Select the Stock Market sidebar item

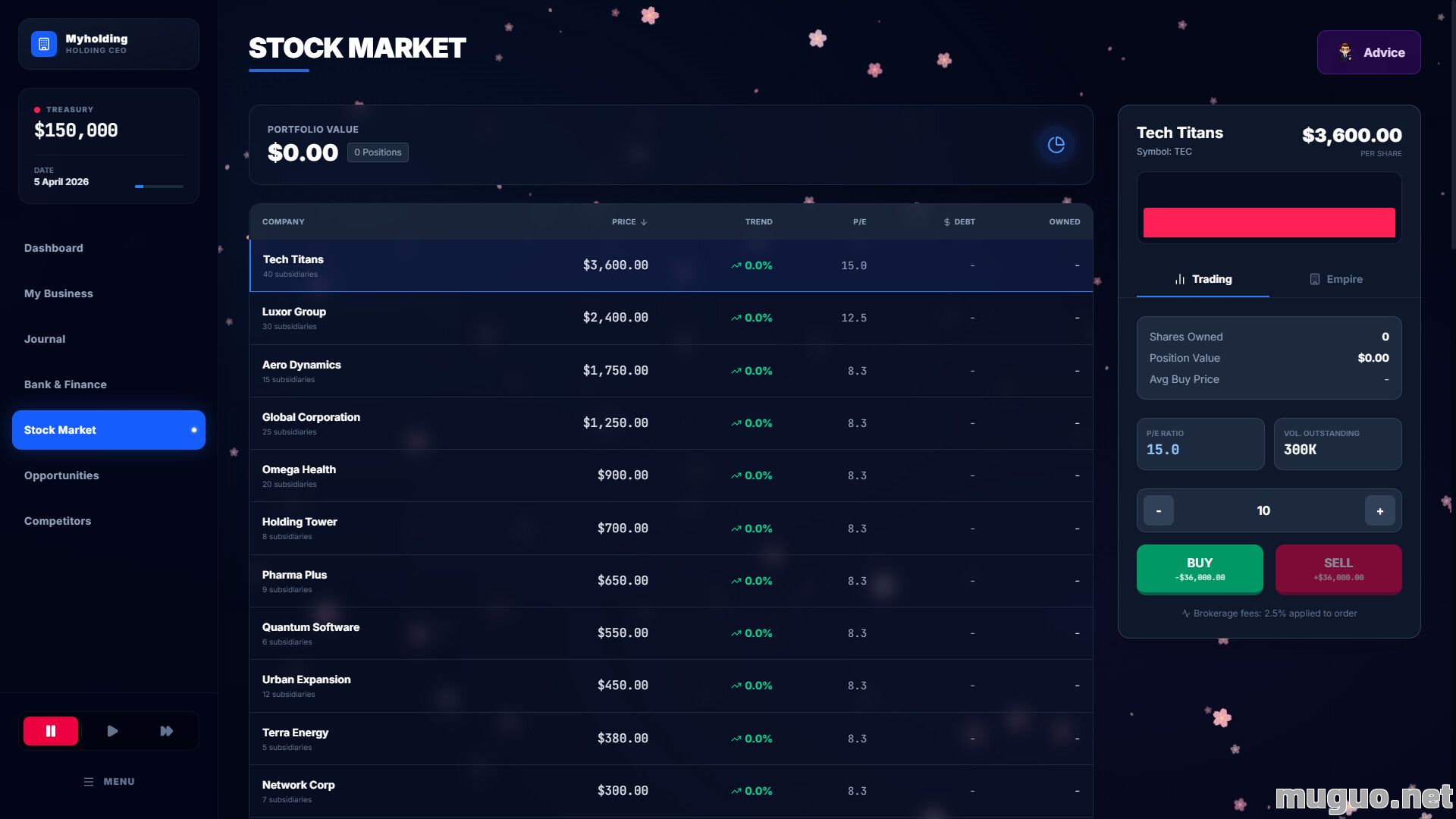point(108,430)
